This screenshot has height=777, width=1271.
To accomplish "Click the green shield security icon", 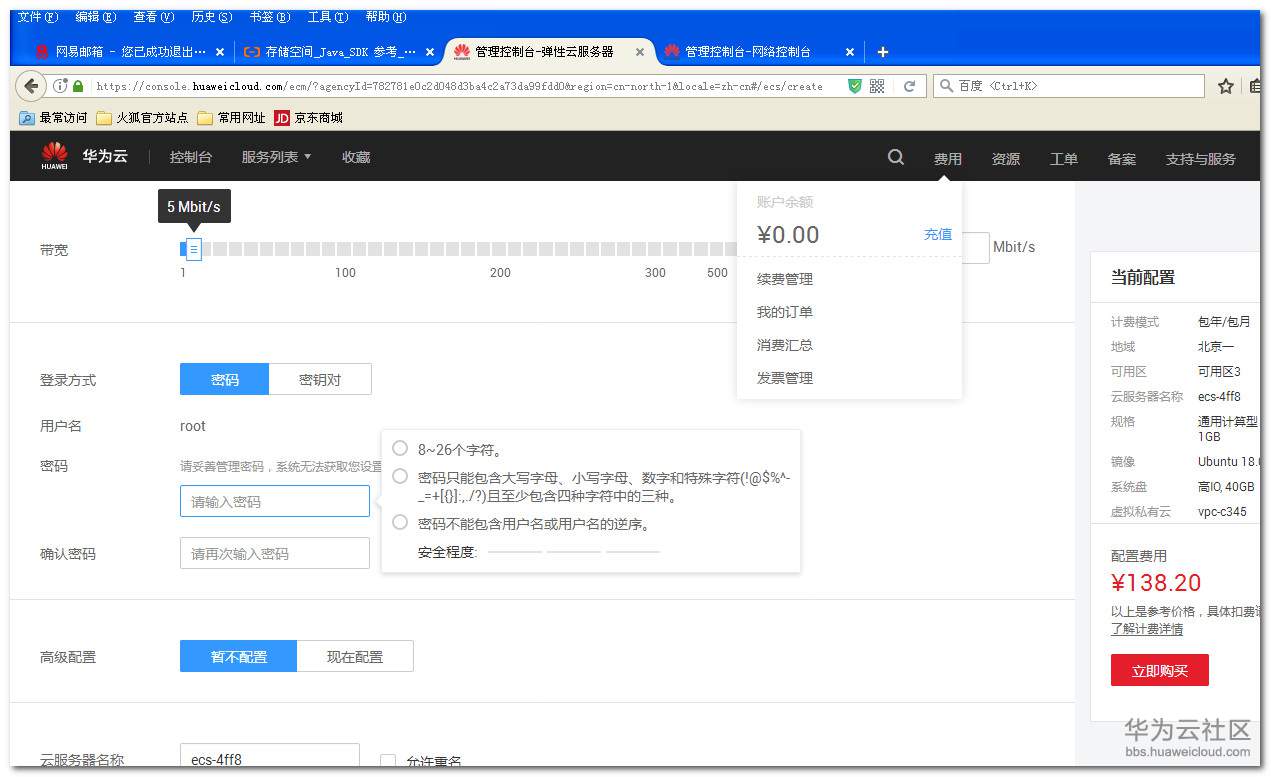I will point(854,87).
